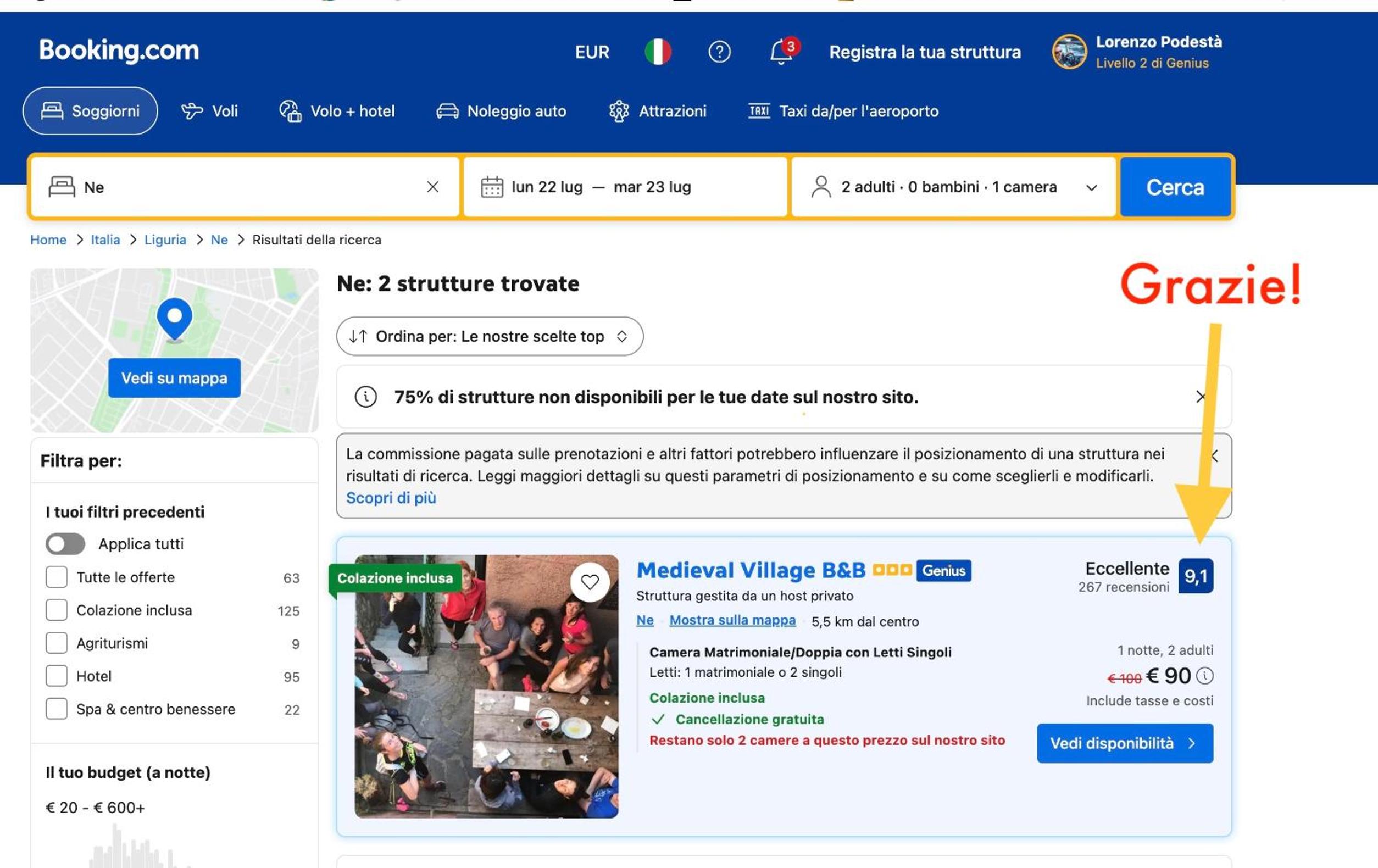1378x868 pixels.
Task: Open the Ordina per sorting dropdown
Action: click(490, 336)
